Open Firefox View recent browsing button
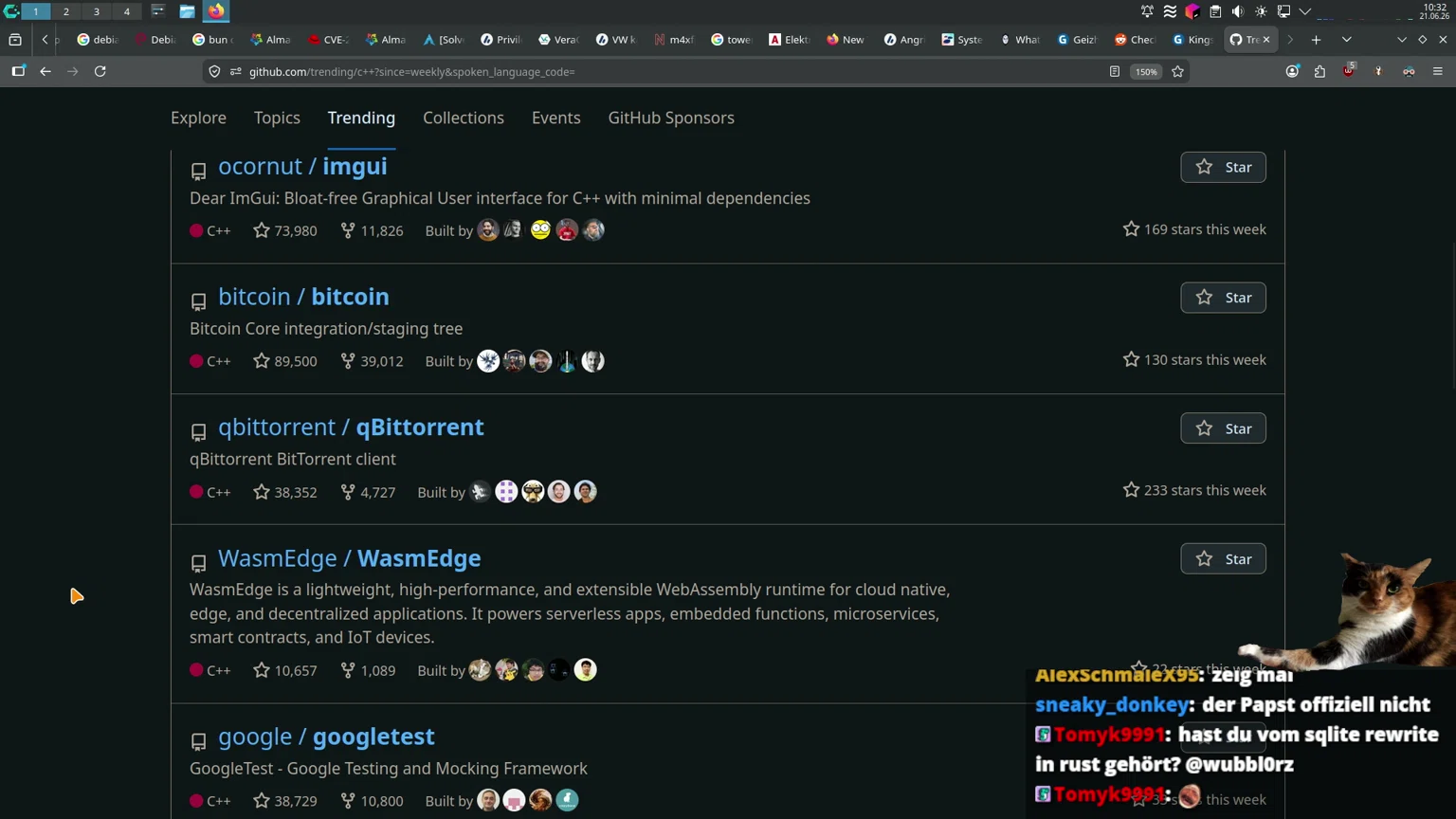1456x819 pixels. coord(14,40)
